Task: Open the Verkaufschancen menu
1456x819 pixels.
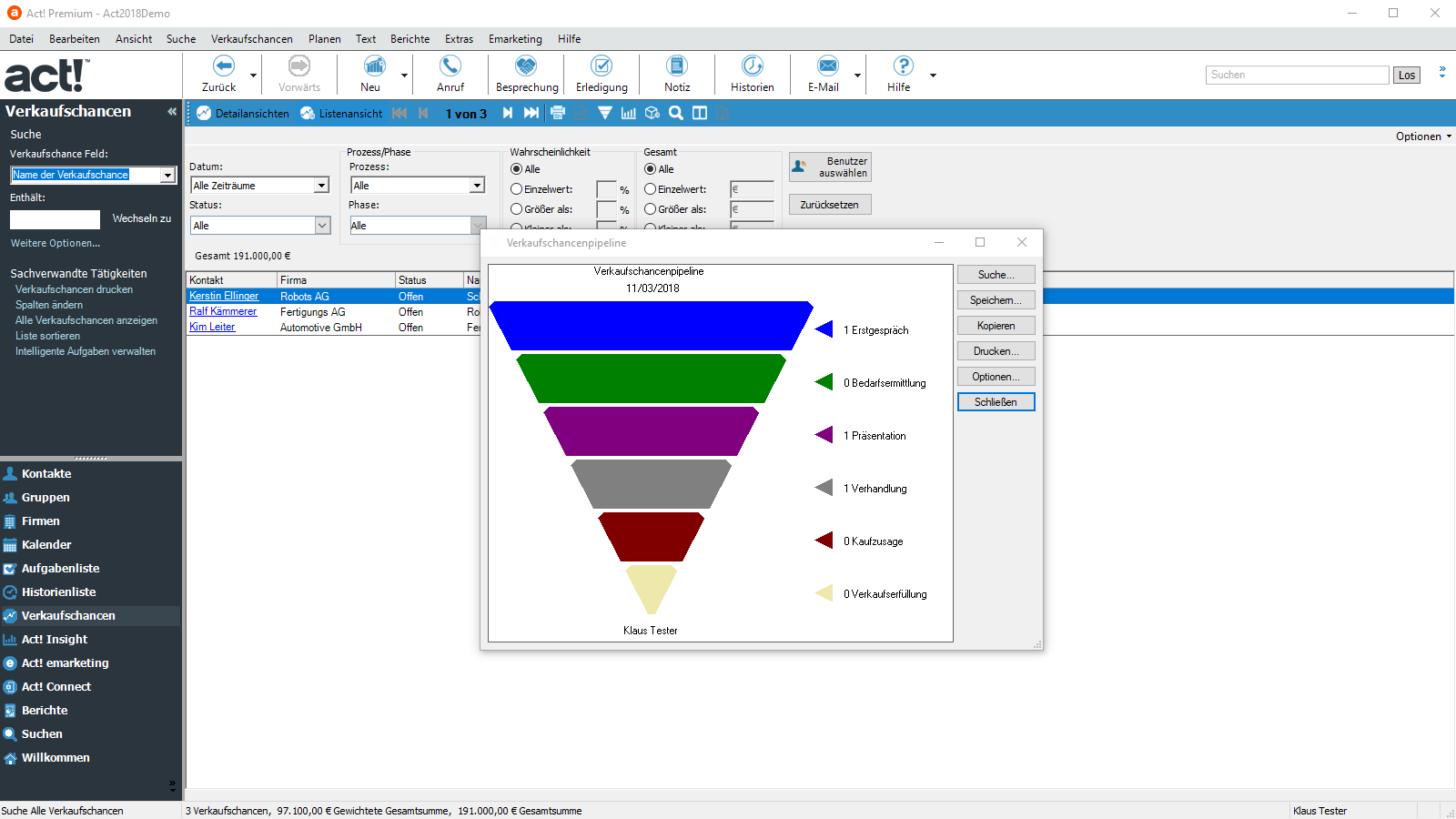Action: pyautogui.click(x=251, y=39)
